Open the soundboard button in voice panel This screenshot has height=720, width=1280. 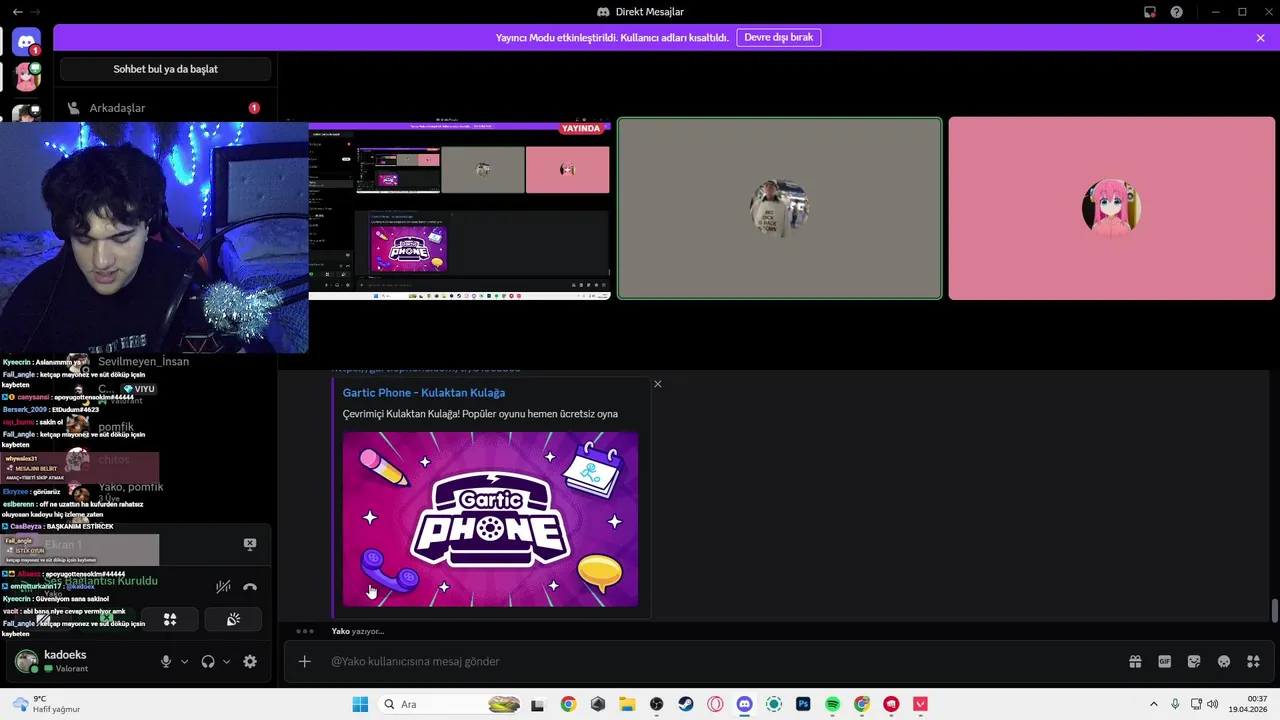click(x=233, y=620)
